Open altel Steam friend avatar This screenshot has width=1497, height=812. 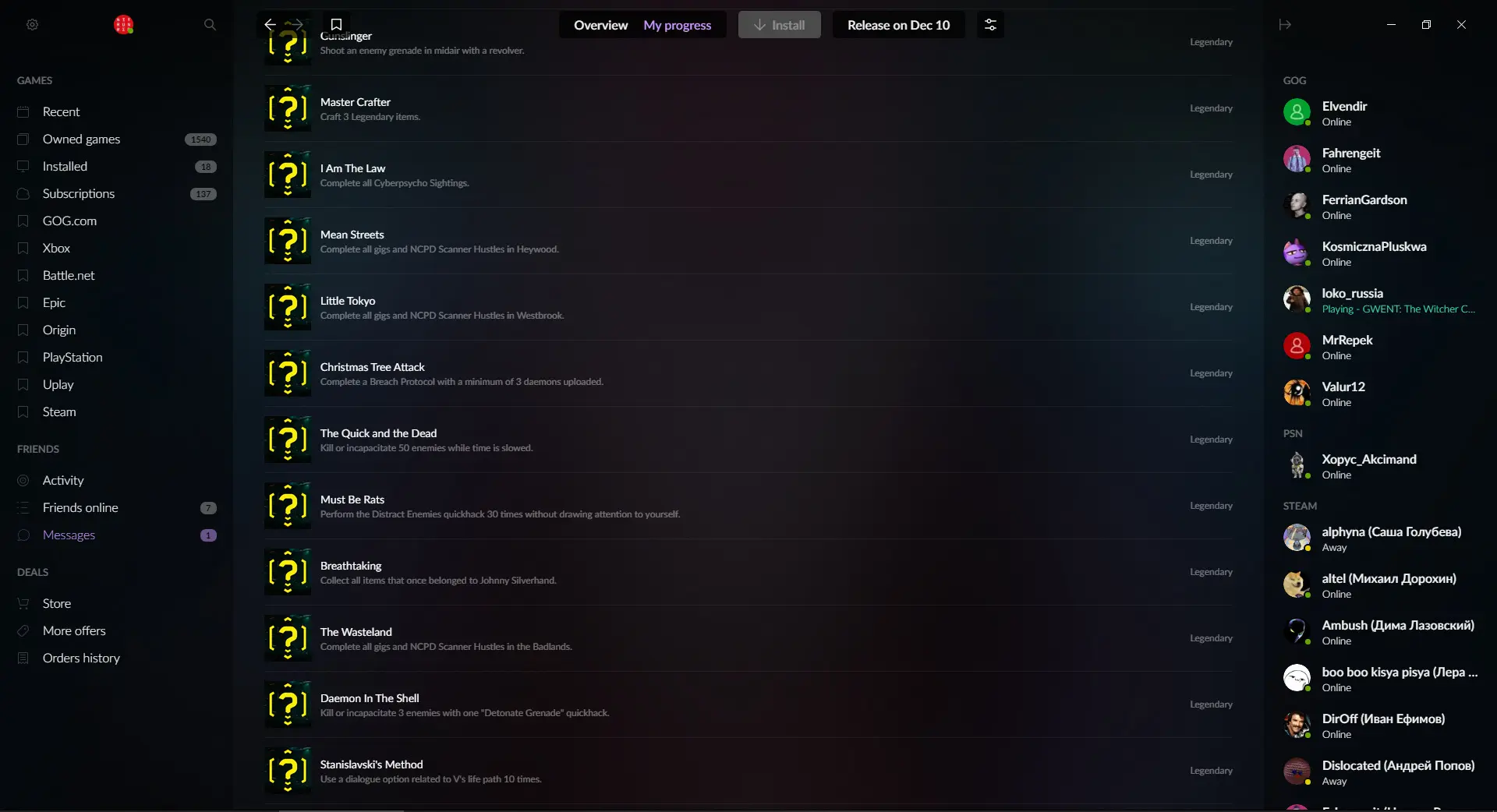coord(1297,584)
